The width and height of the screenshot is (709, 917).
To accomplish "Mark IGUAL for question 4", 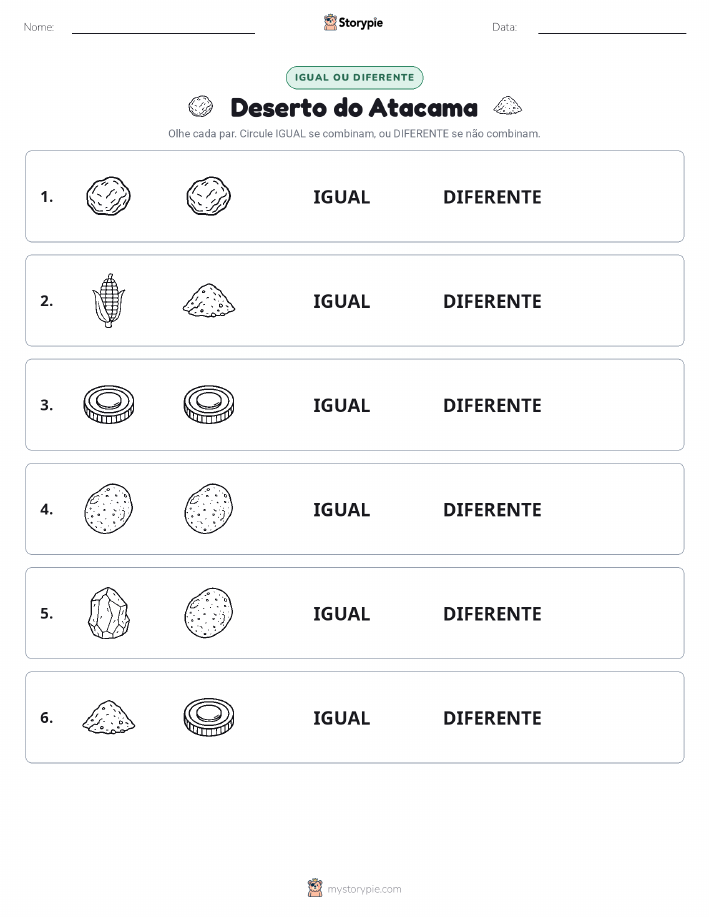I will (342, 509).
